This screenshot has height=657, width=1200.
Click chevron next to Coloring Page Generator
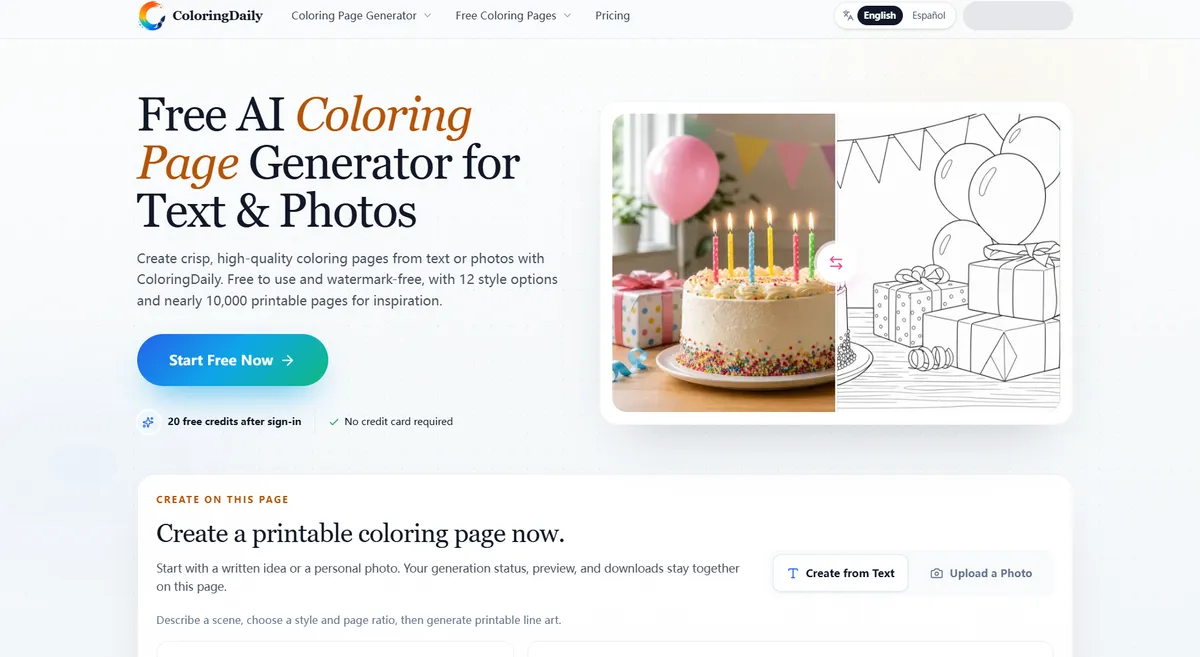(427, 16)
